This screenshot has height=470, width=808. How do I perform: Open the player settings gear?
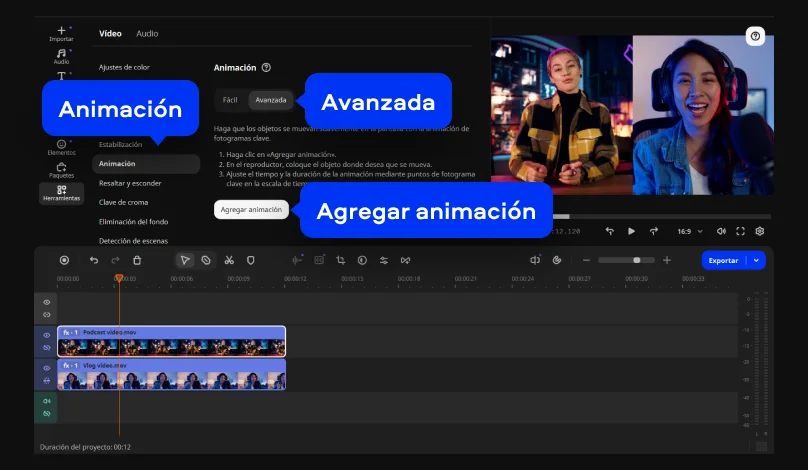(x=760, y=231)
